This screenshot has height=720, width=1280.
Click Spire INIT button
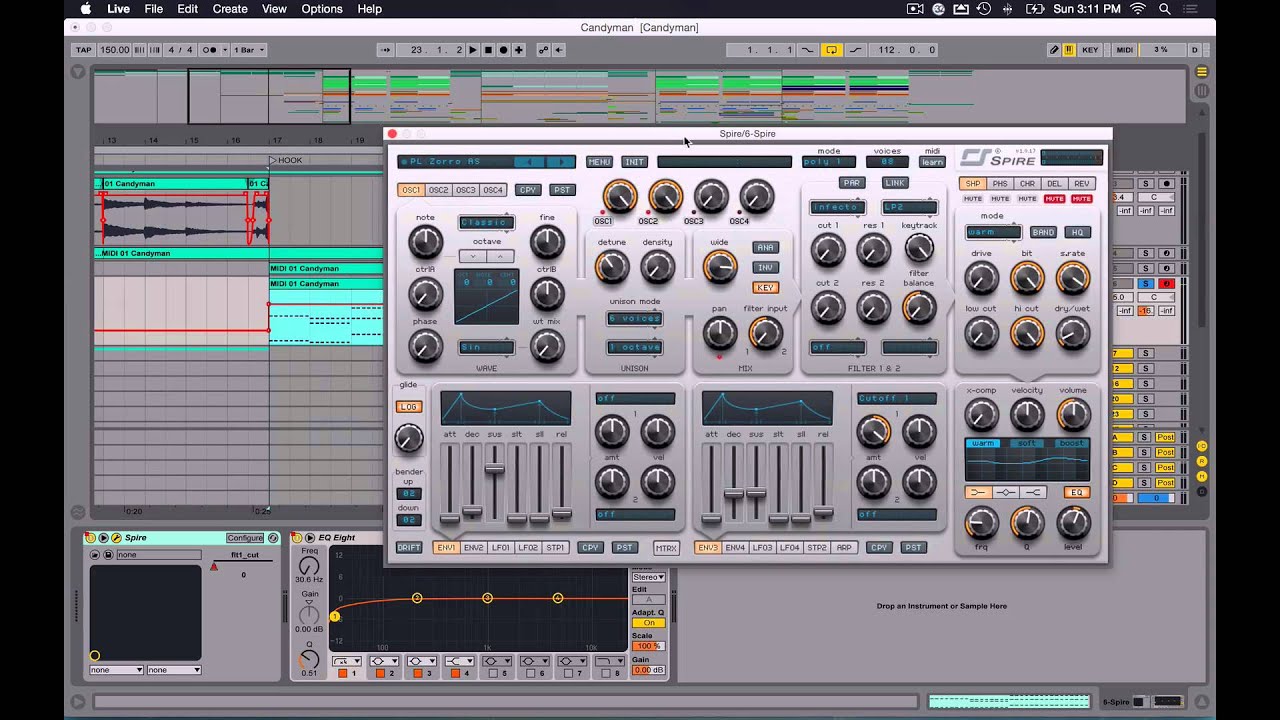coord(634,162)
